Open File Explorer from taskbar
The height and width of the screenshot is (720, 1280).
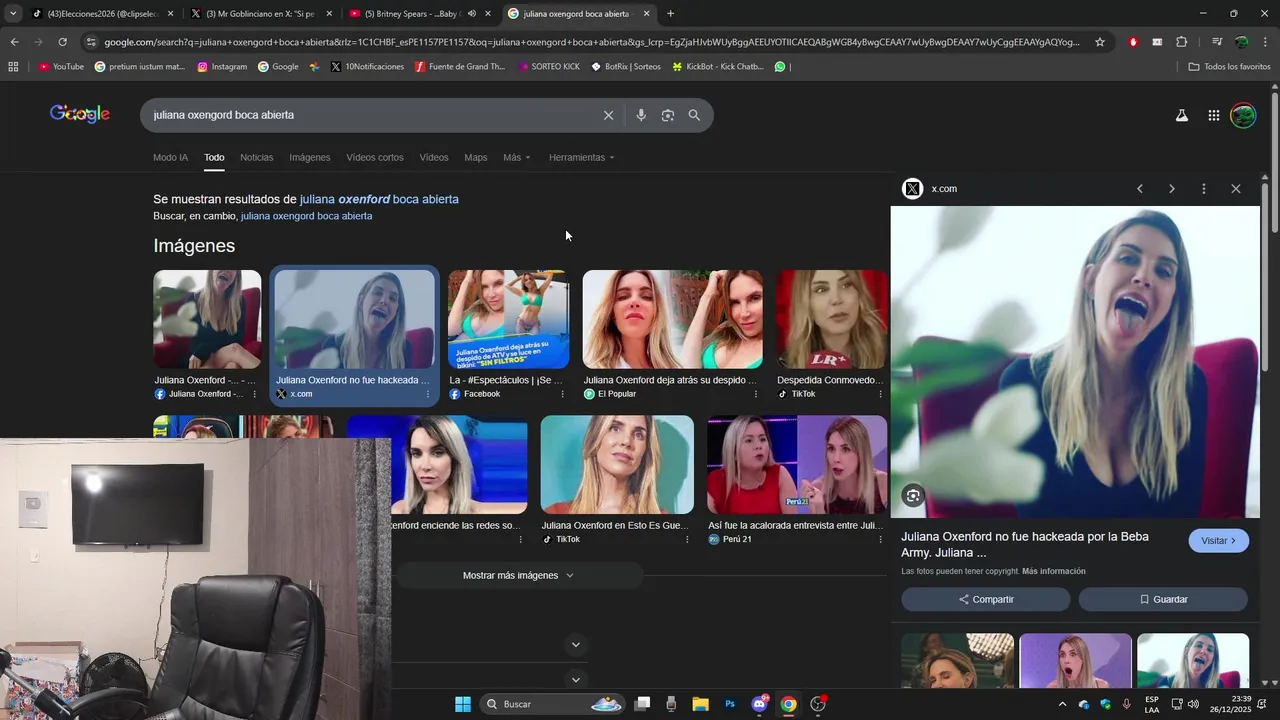click(x=700, y=704)
